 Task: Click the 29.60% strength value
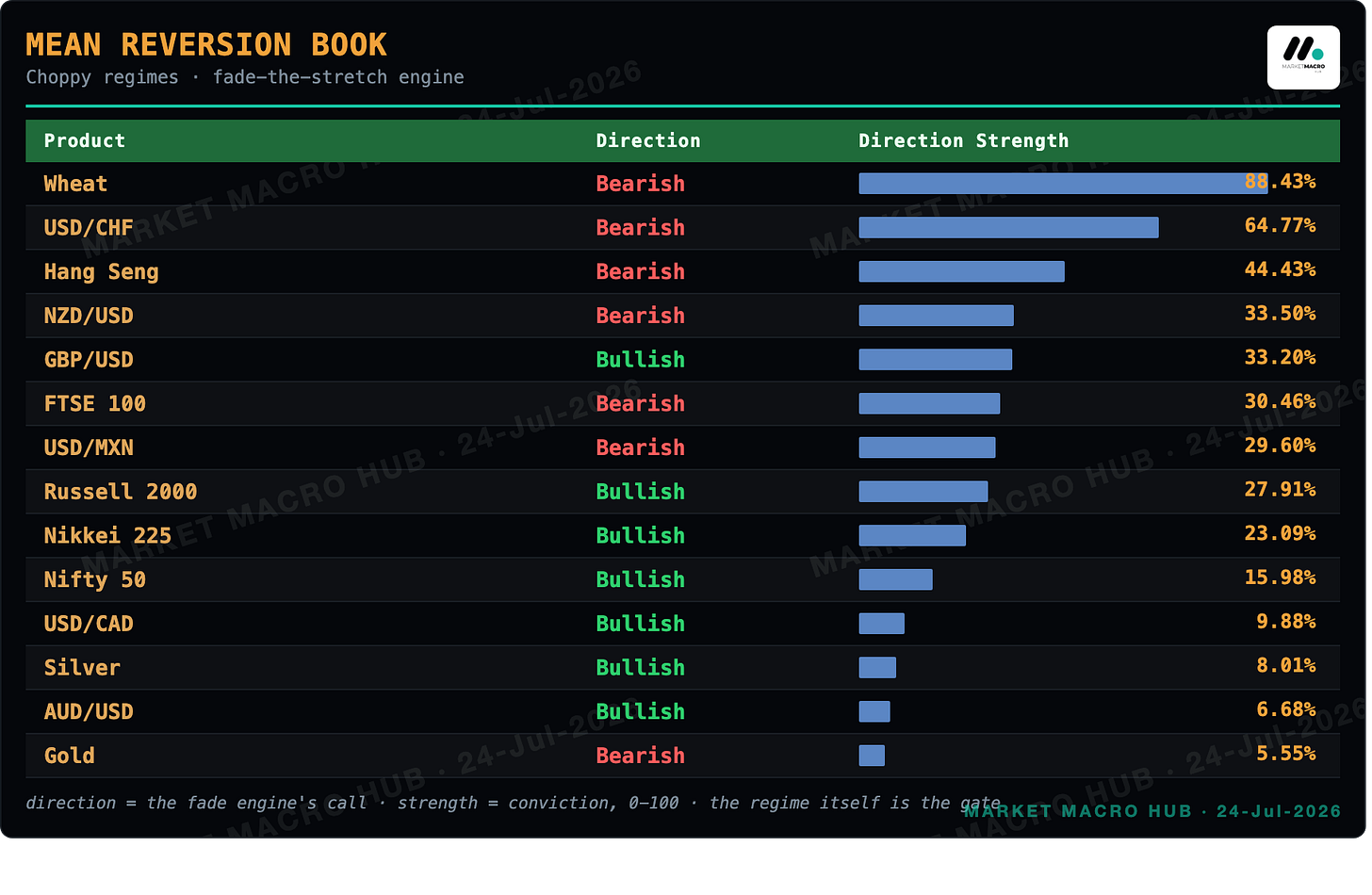pos(1280,446)
